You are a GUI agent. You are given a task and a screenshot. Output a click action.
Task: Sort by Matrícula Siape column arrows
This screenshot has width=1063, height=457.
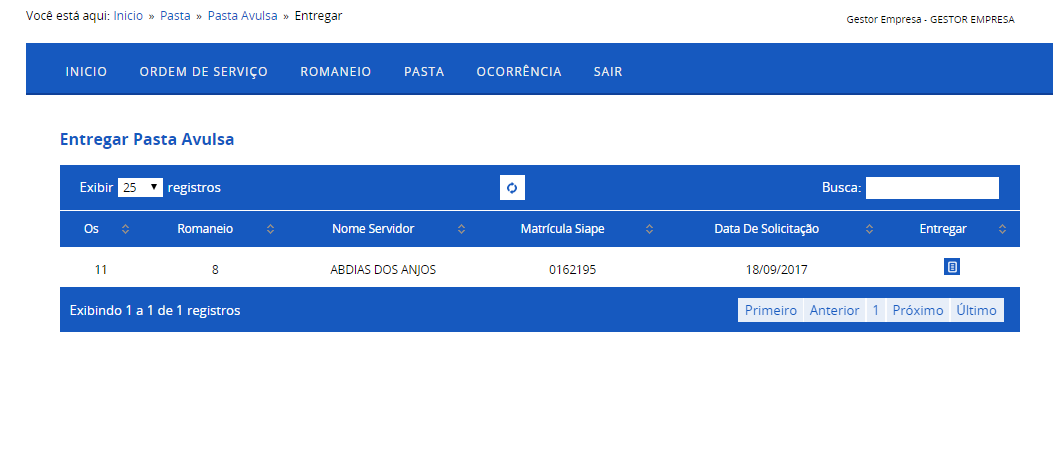coord(649,229)
